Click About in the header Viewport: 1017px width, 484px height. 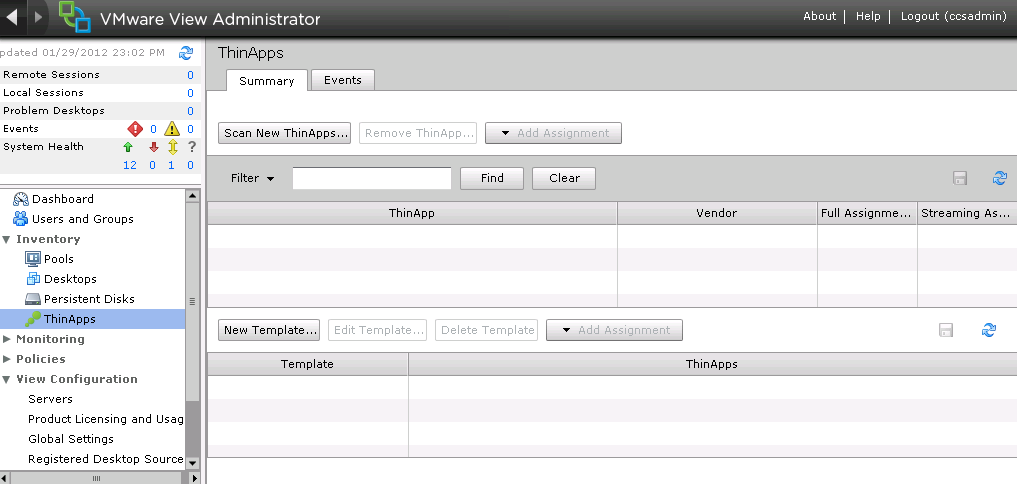pos(819,16)
